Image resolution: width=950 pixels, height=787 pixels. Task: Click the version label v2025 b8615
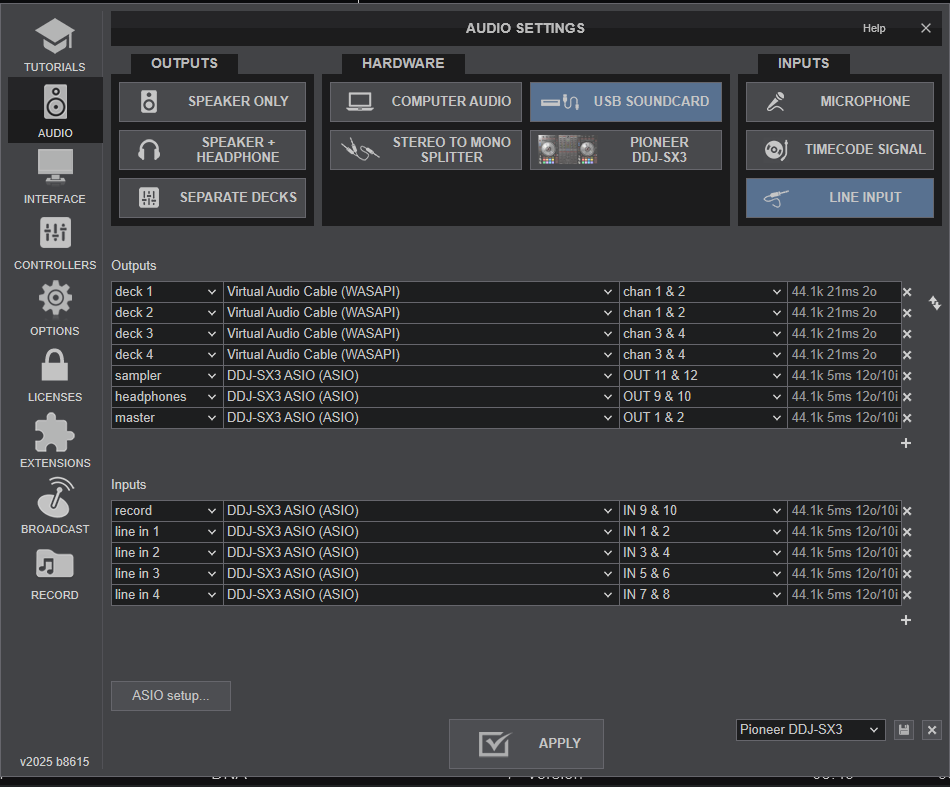click(x=55, y=762)
